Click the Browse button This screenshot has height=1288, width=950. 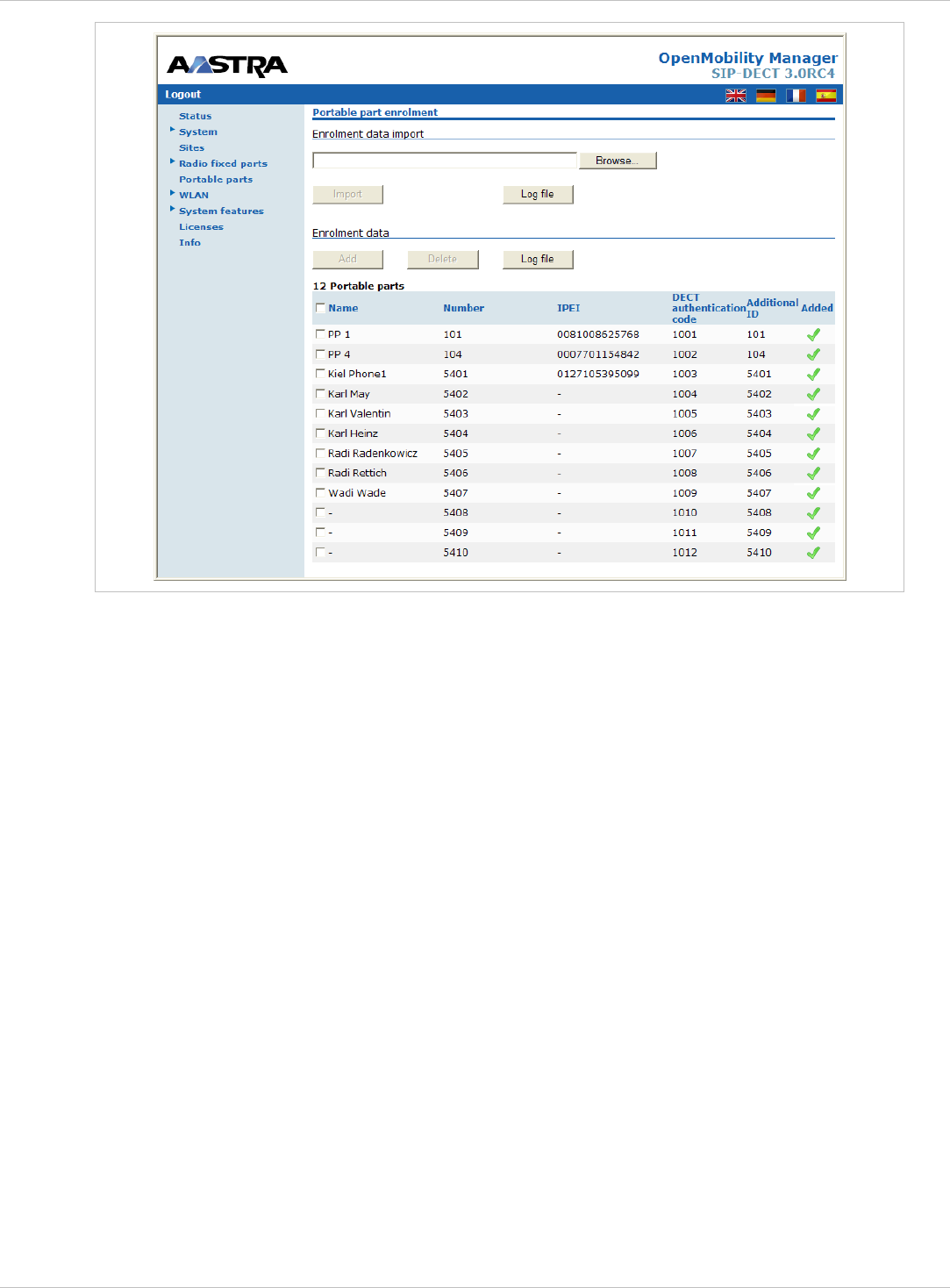coord(618,161)
